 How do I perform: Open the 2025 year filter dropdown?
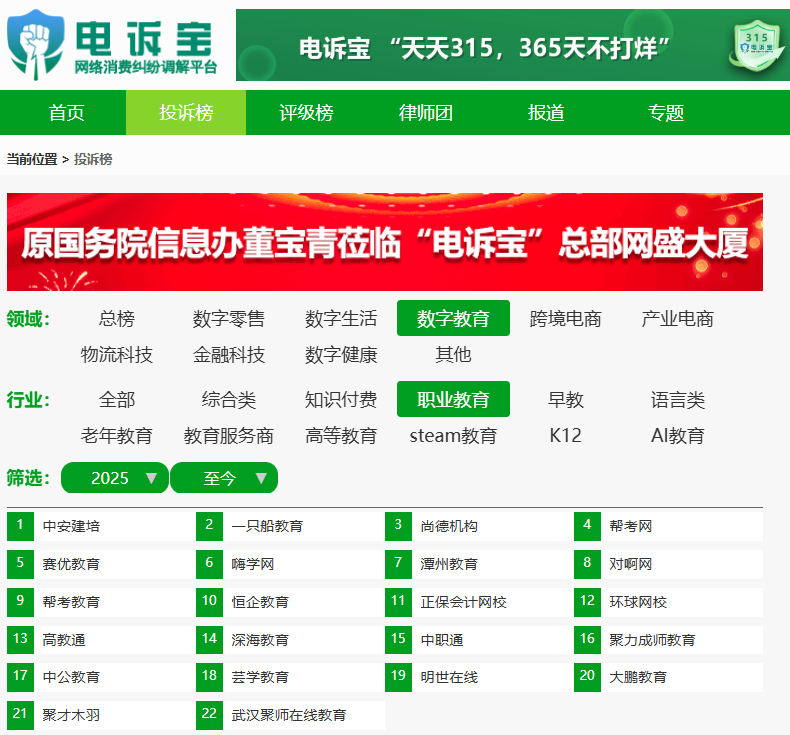(x=115, y=478)
